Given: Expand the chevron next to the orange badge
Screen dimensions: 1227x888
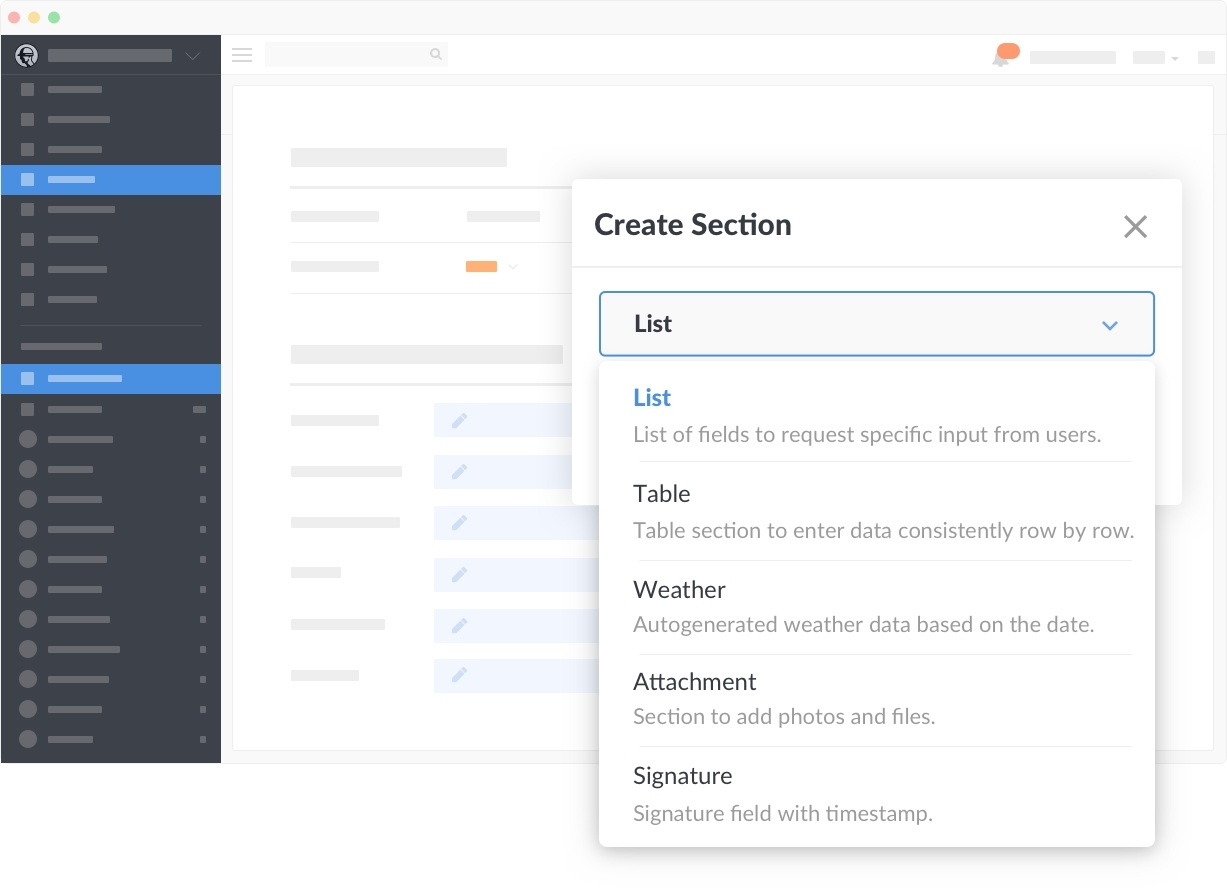Looking at the screenshot, I should pyautogui.click(x=512, y=267).
